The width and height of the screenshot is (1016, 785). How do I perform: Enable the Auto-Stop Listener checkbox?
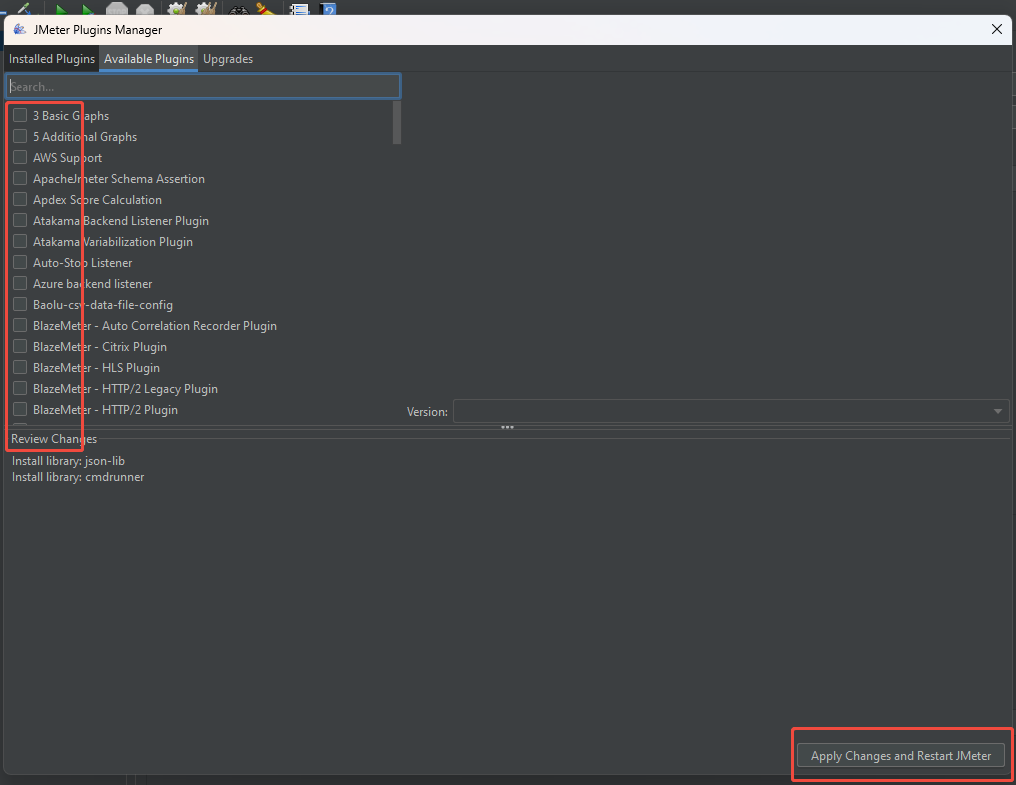(20, 263)
